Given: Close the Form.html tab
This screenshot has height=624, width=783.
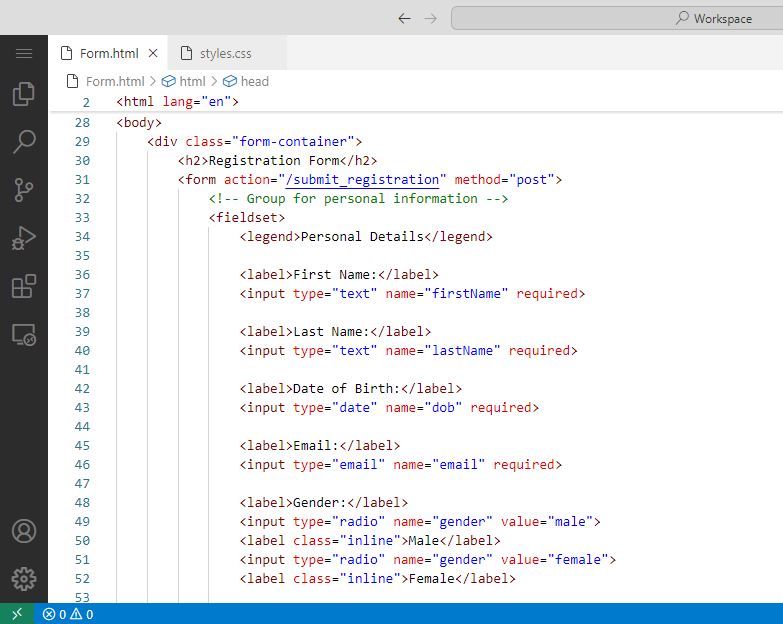Looking at the screenshot, I should click(153, 53).
